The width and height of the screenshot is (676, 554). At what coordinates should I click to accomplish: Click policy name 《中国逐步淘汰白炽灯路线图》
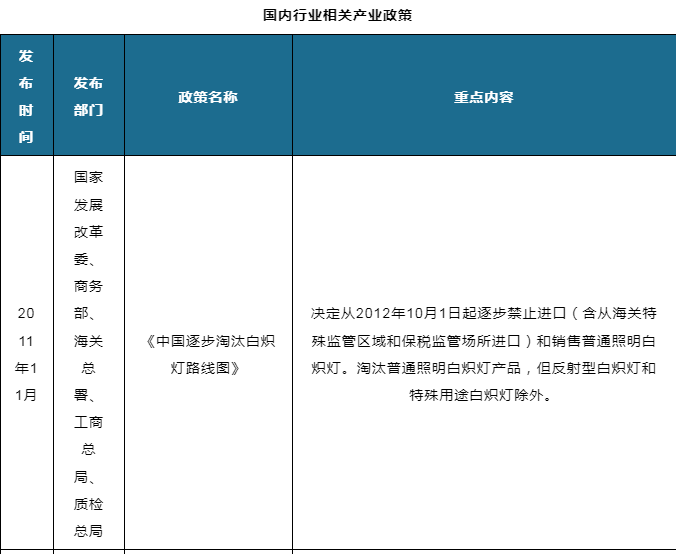(208, 354)
